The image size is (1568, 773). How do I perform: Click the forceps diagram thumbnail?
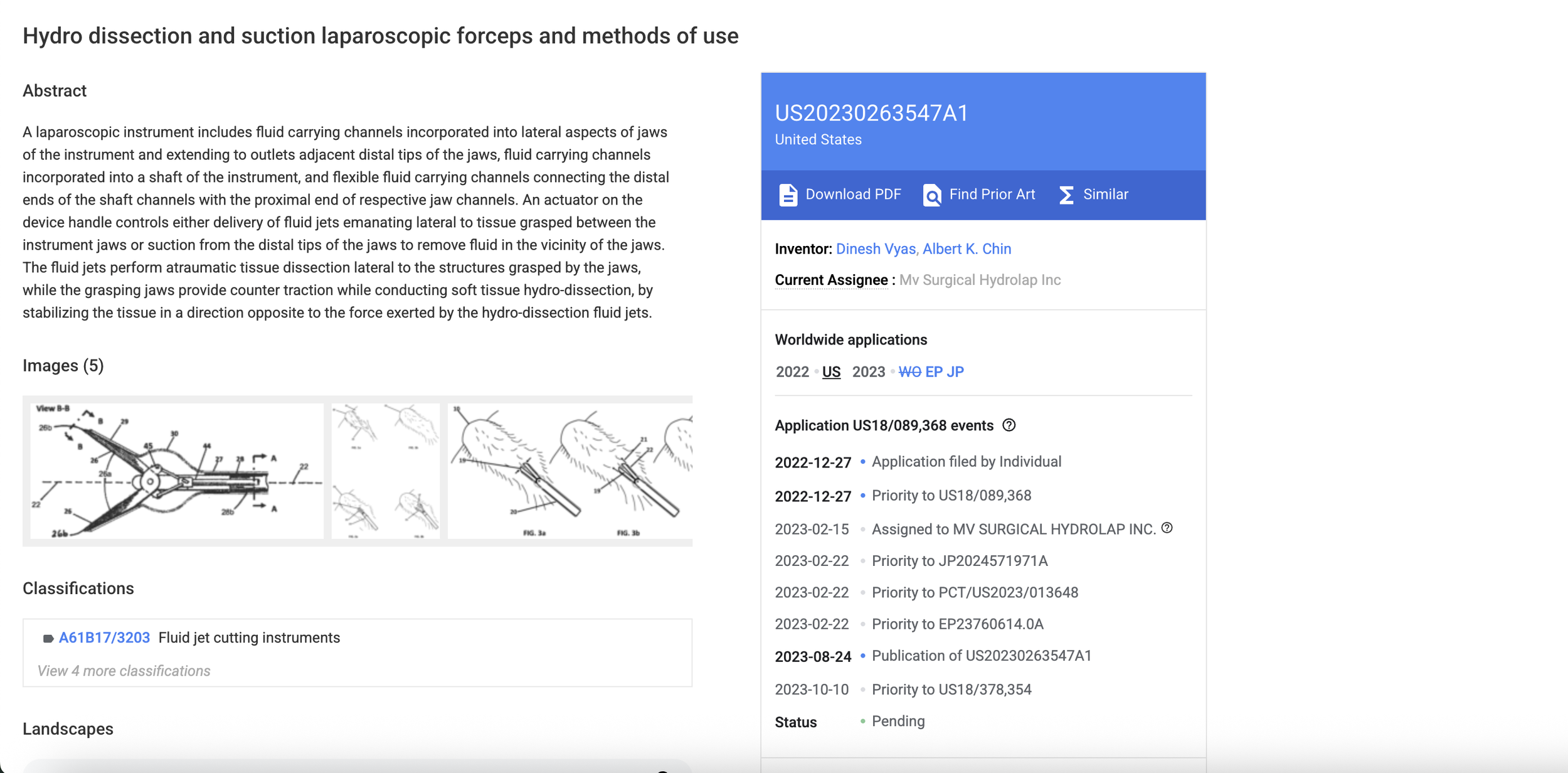coord(177,471)
